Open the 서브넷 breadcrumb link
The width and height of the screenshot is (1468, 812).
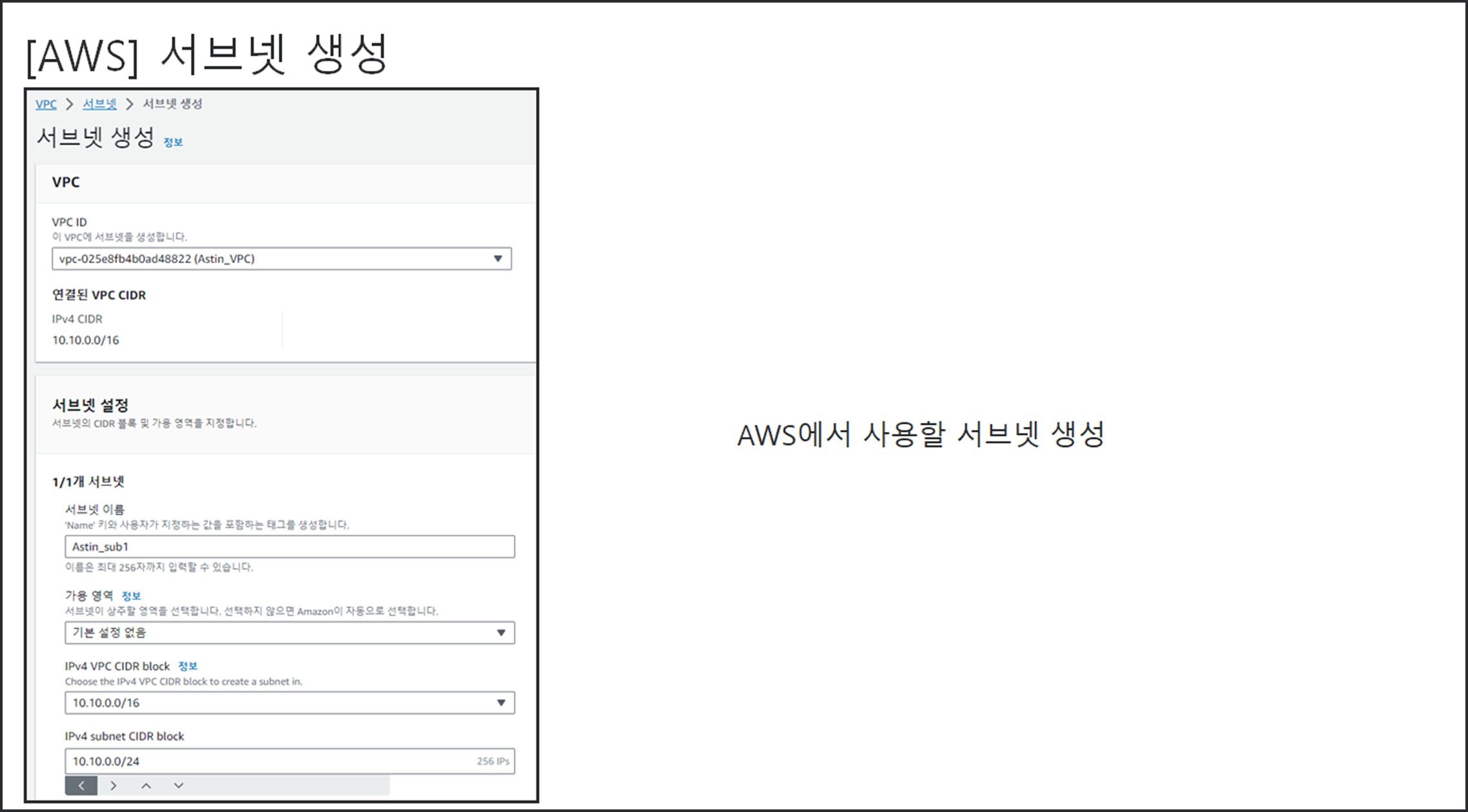99,104
